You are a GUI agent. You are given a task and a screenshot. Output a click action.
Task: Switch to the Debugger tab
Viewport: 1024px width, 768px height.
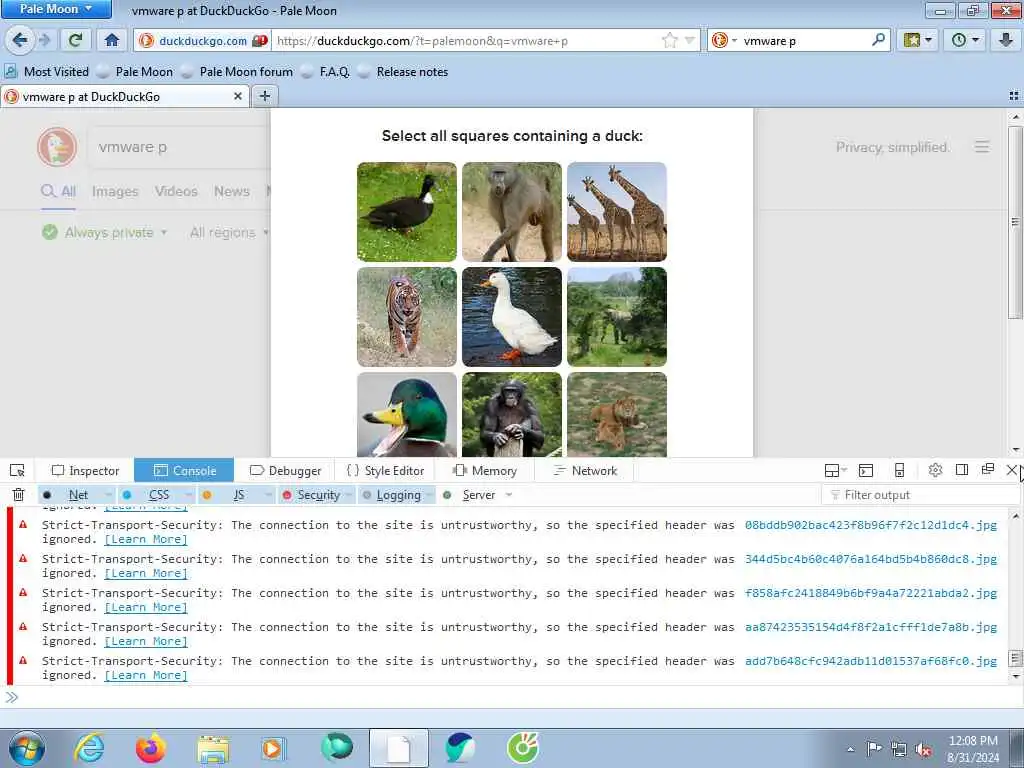tap(285, 470)
